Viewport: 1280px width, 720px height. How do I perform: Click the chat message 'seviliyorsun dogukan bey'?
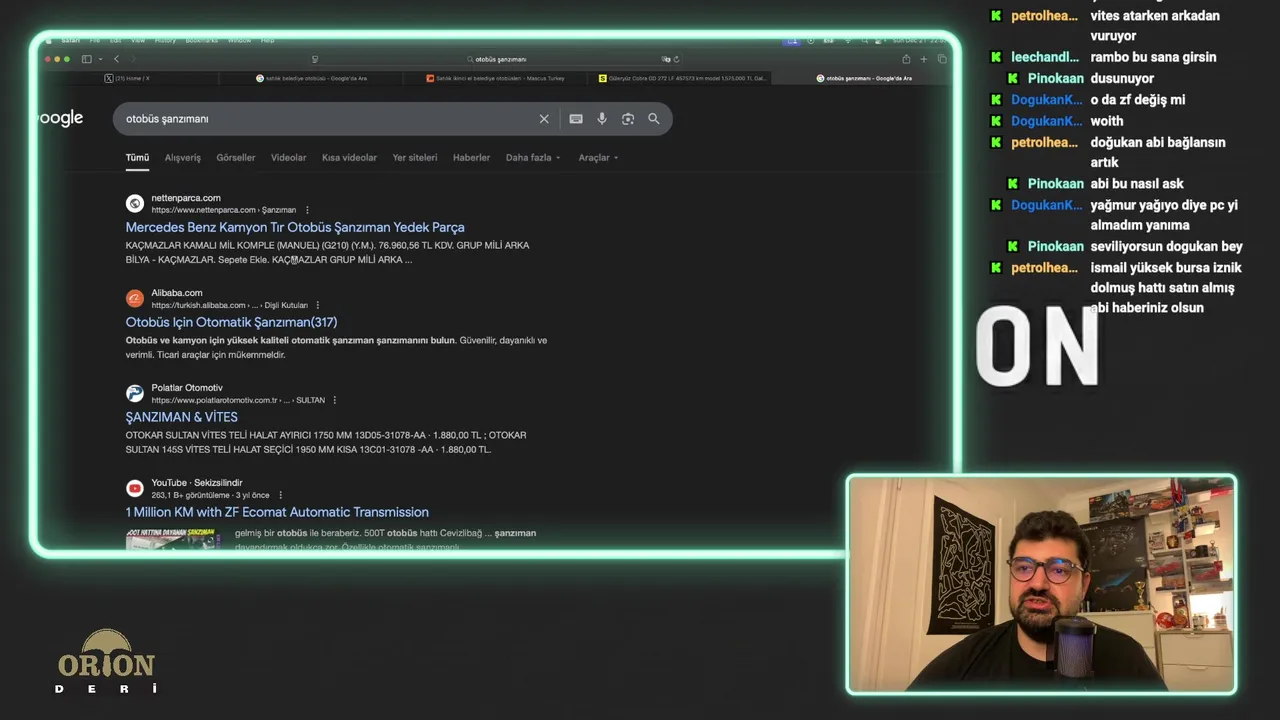pyautogui.click(x=1166, y=247)
